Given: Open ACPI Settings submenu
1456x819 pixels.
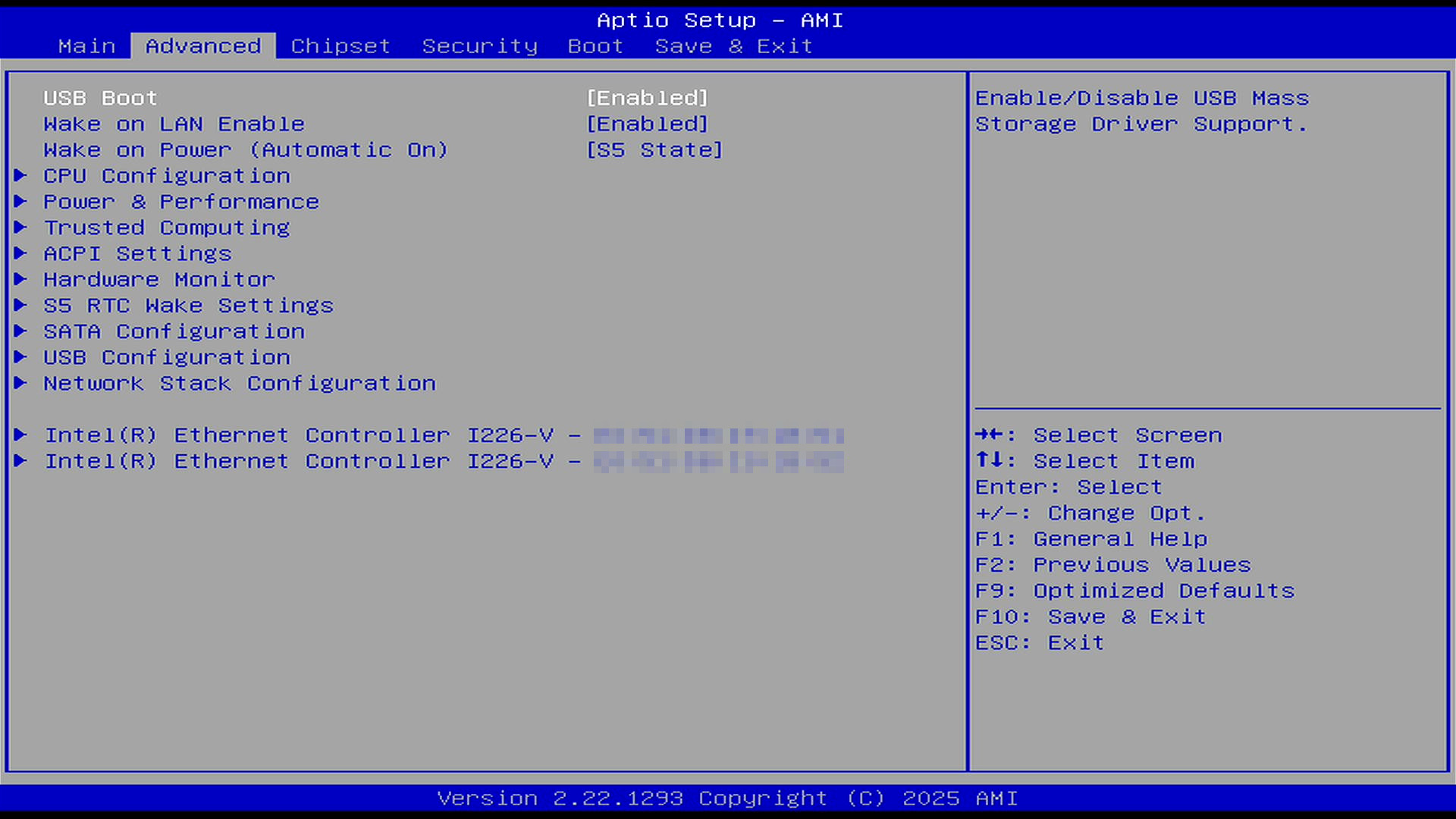Looking at the screenshot, I should pos(137,254).
